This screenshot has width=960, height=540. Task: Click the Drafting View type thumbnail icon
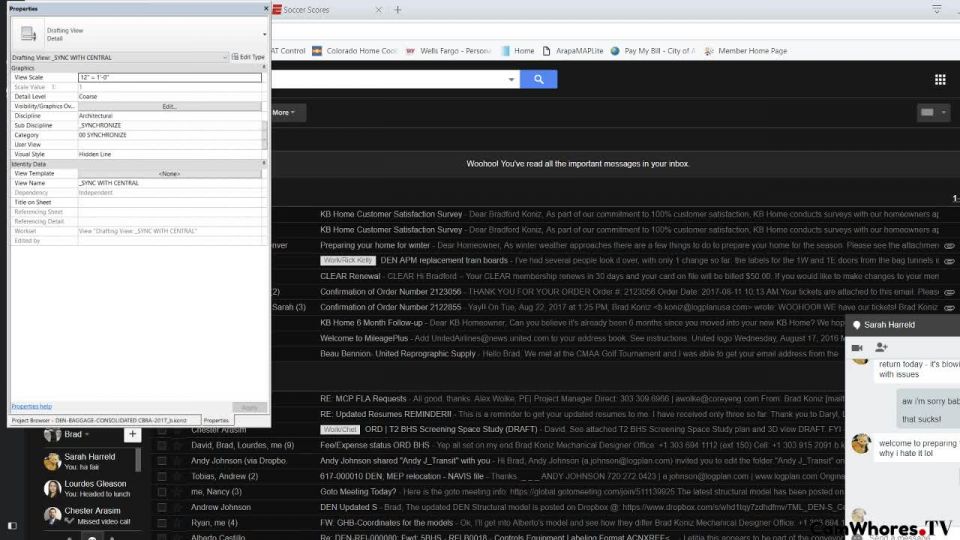(27, 34)
